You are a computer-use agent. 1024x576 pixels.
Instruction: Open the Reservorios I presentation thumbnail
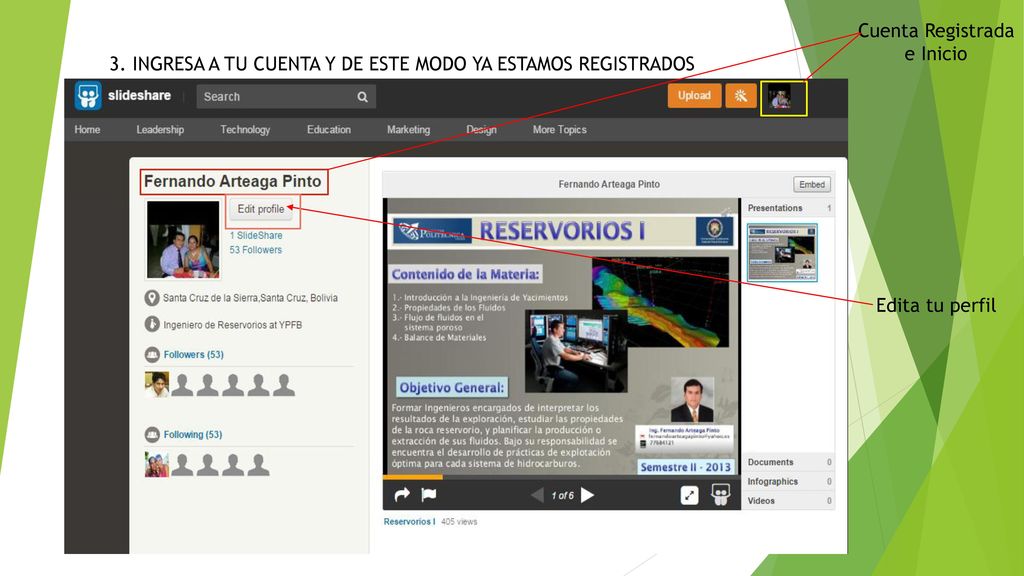click(x=782, y=252)
